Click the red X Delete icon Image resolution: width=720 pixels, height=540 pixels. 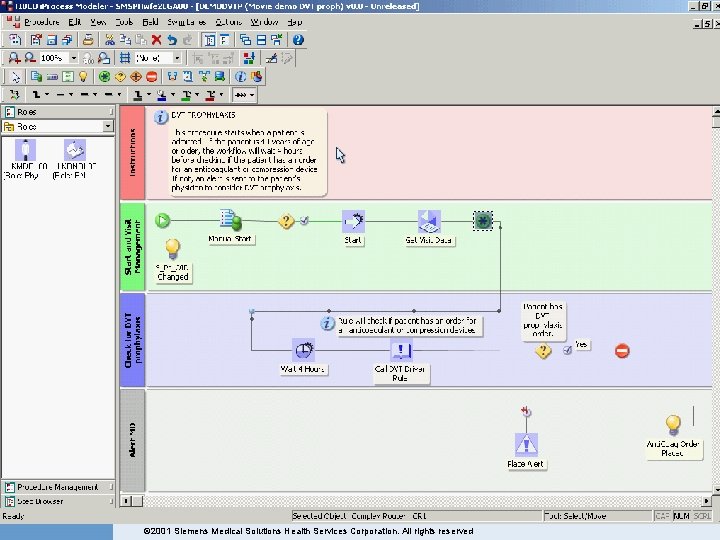pyautogui.click(x=157, y=40)
